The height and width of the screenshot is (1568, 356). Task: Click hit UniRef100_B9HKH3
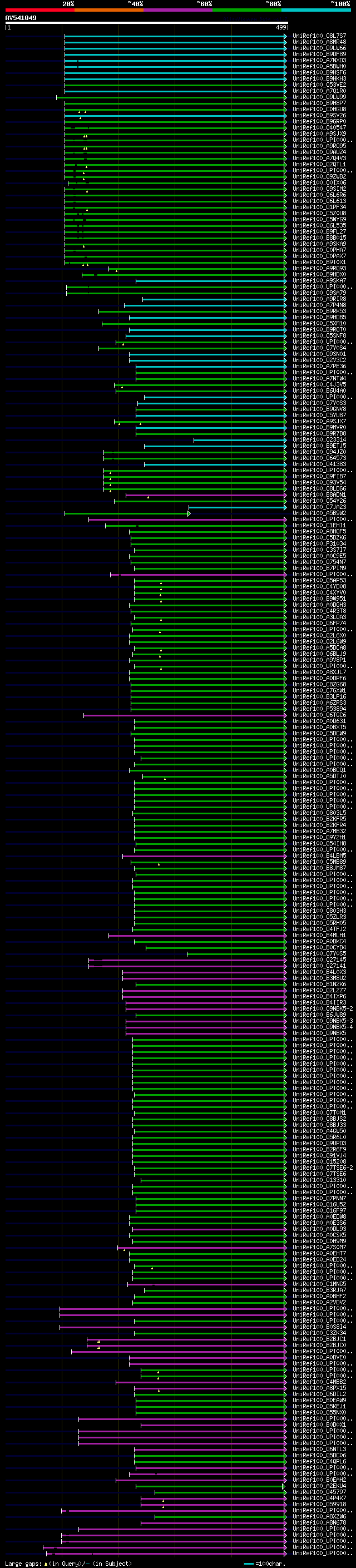click(319, 78)
